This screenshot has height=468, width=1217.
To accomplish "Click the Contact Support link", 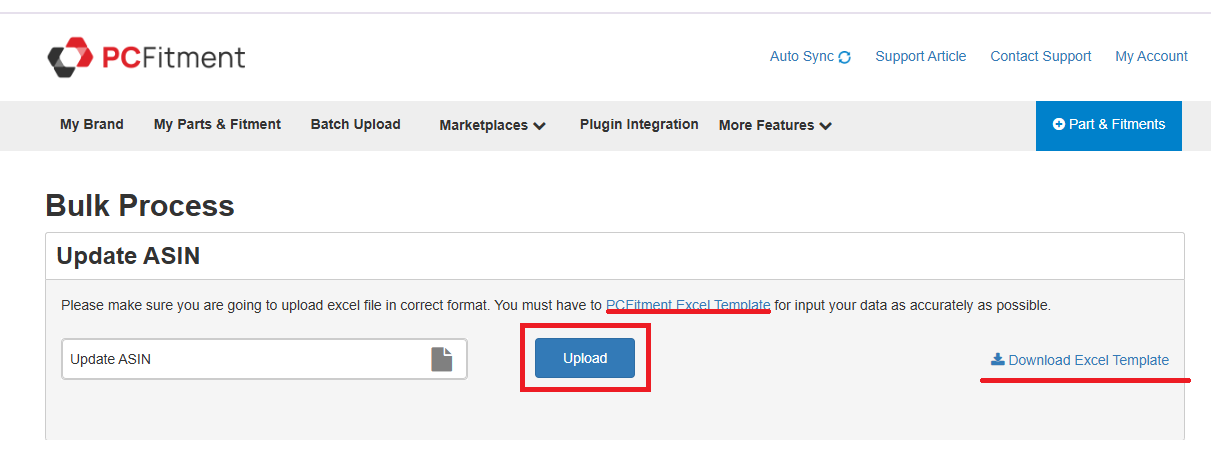I will [x=1040, y=57].
